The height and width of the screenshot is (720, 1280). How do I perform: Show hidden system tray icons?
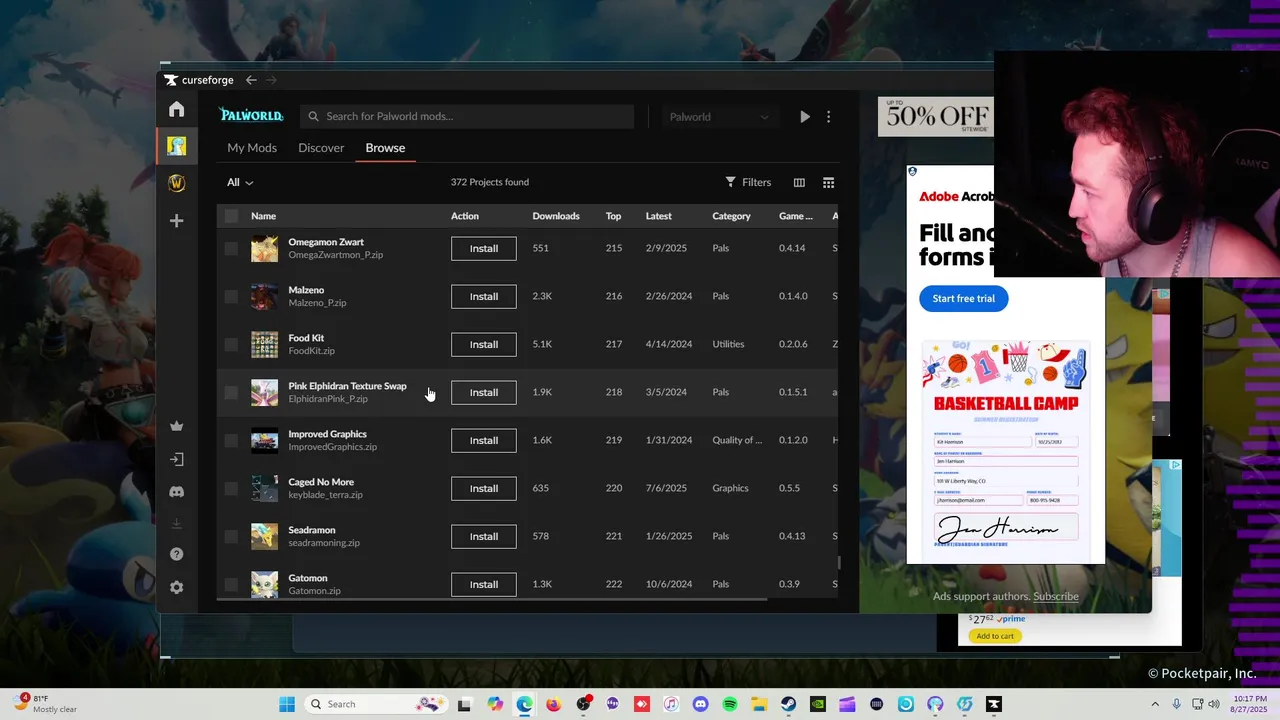coord(1155,704)
